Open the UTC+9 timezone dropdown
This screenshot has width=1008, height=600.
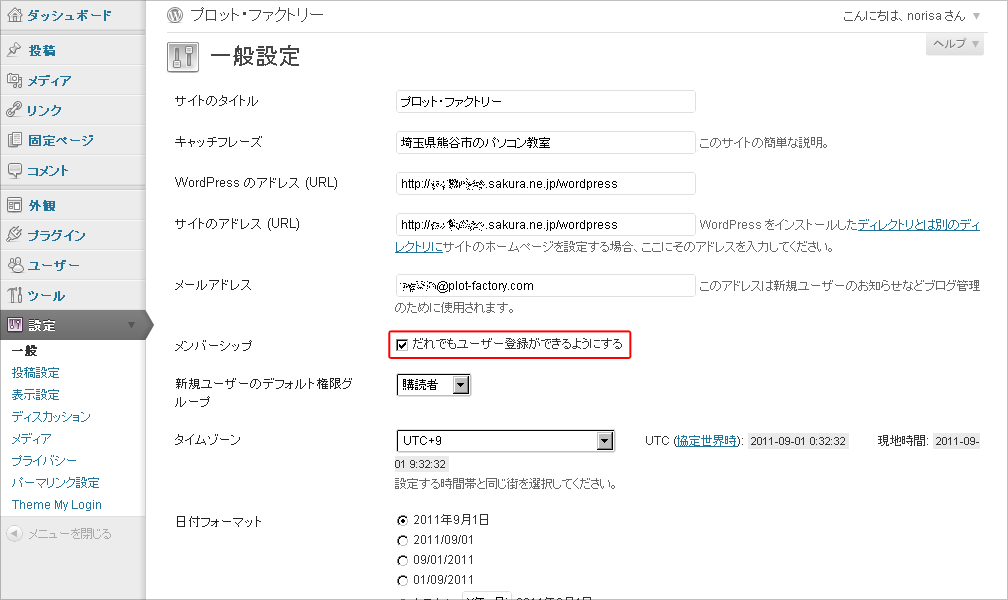point(505,441)
